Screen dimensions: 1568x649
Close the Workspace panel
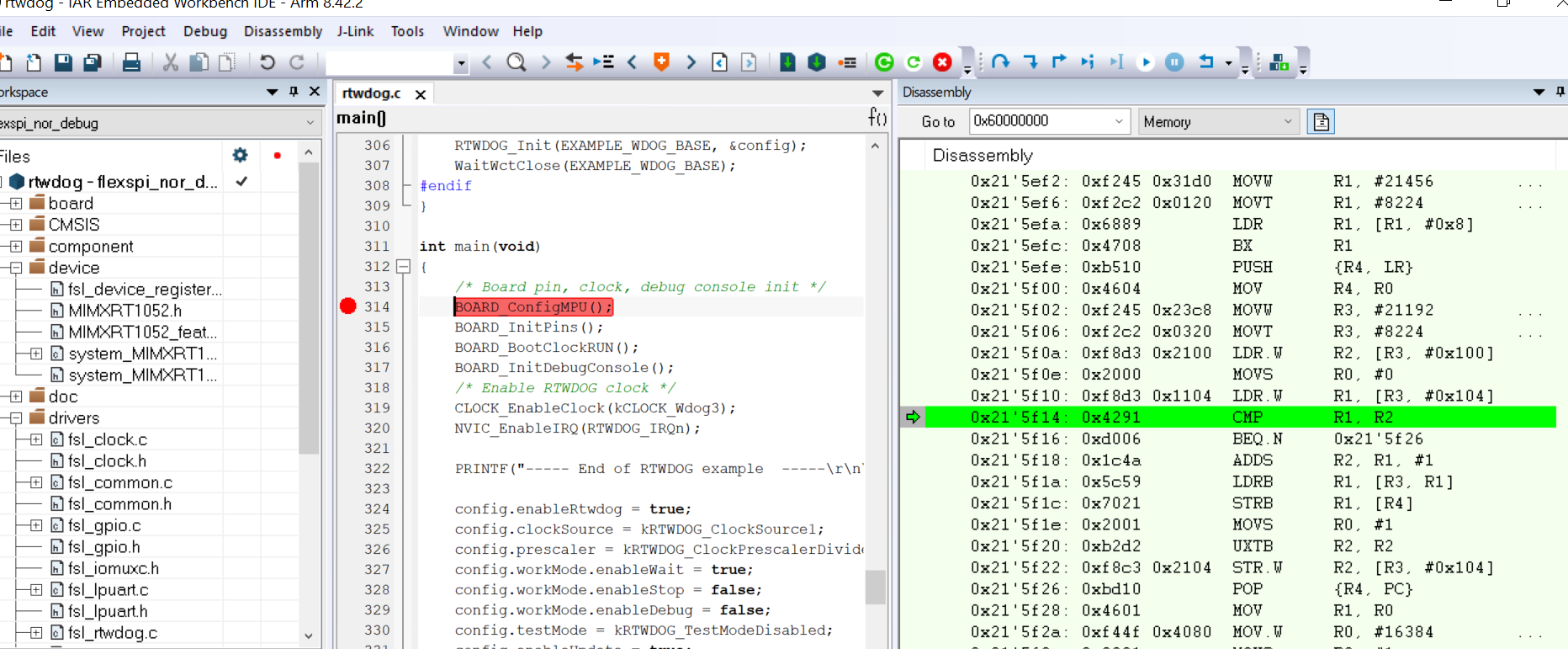pyautogui.click(x=315, y=92)
